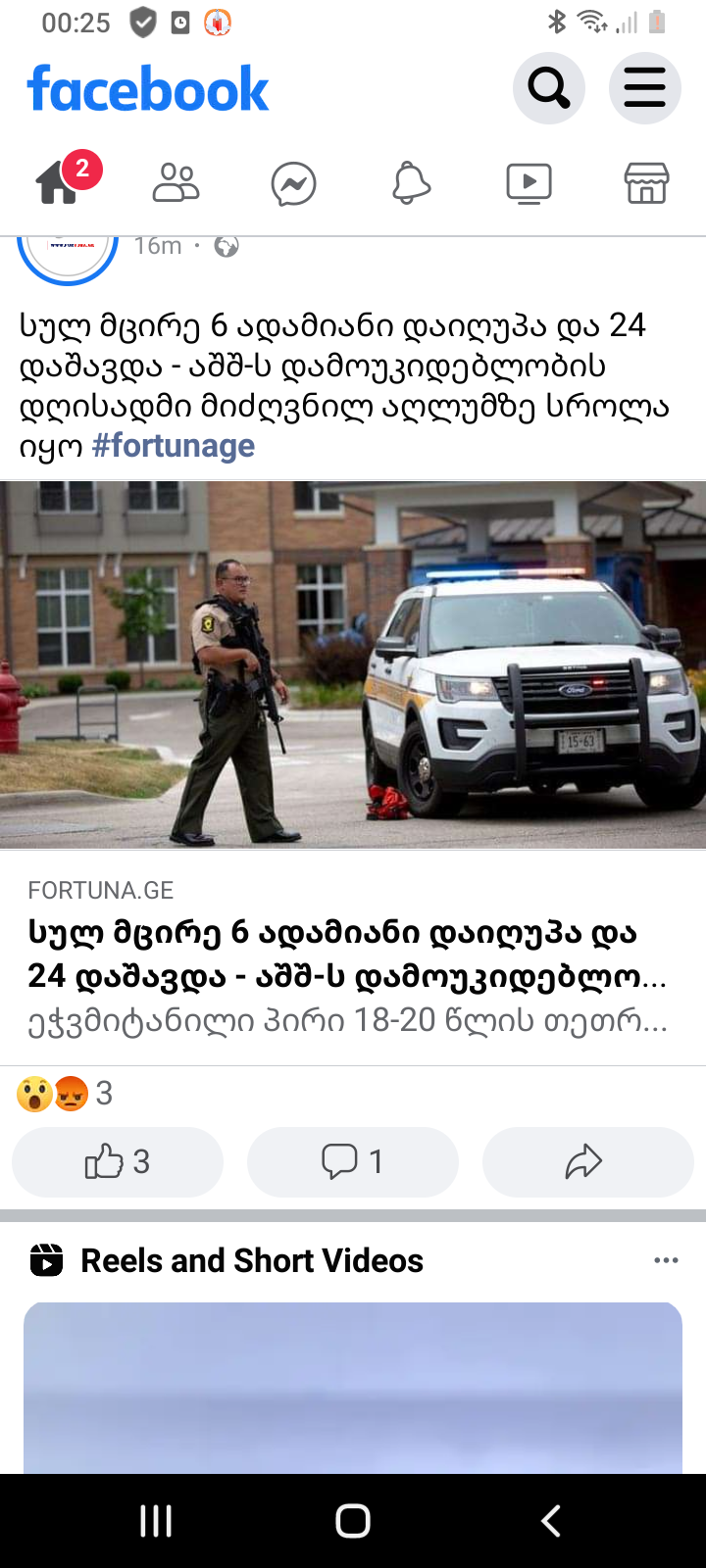Open comments on the post
706x1568 pixels.
353,1161
